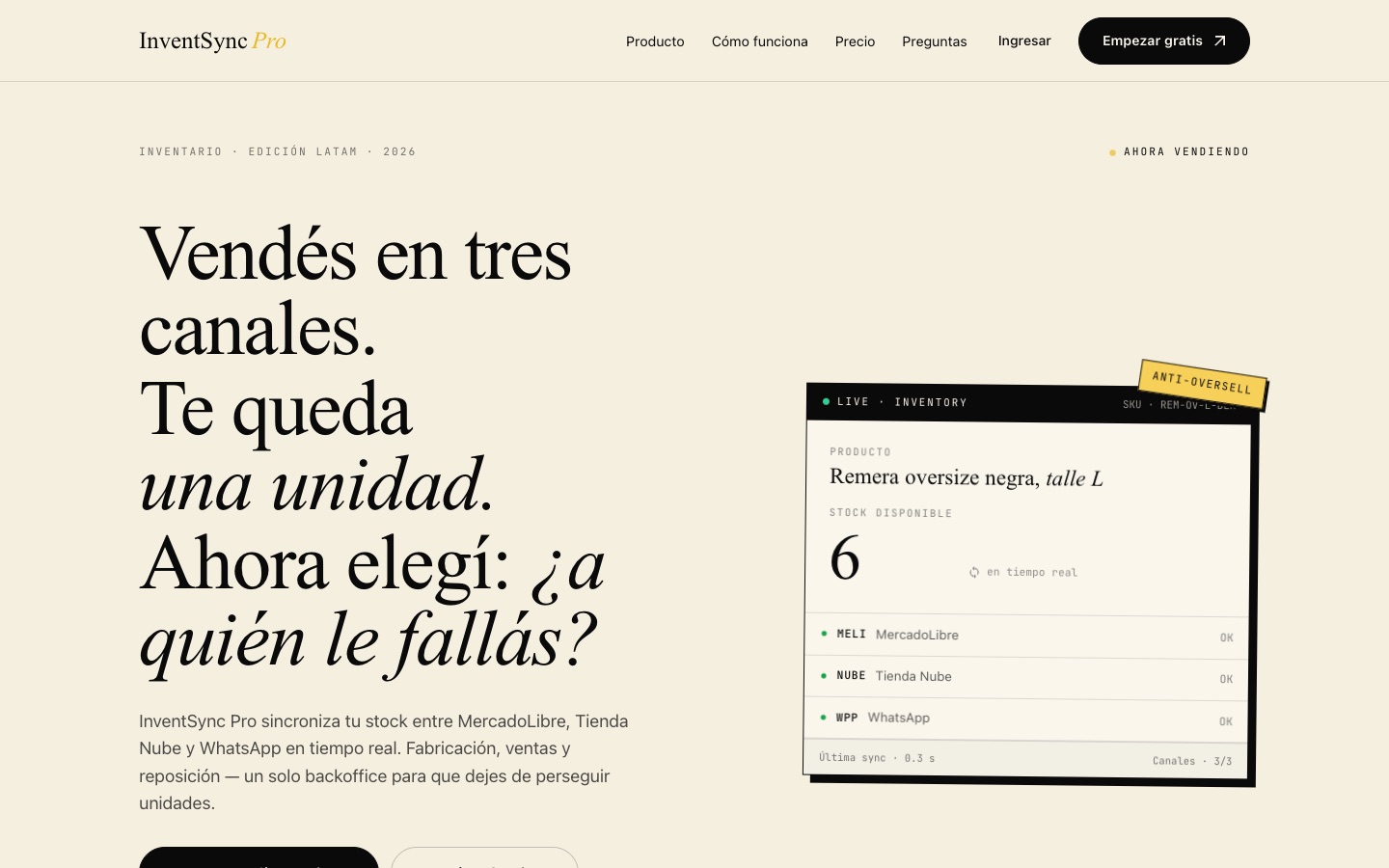Click the arrow icon in Empezar gratis
The width and height of the screenshot is (1389, 868).
pos(1219,41)
